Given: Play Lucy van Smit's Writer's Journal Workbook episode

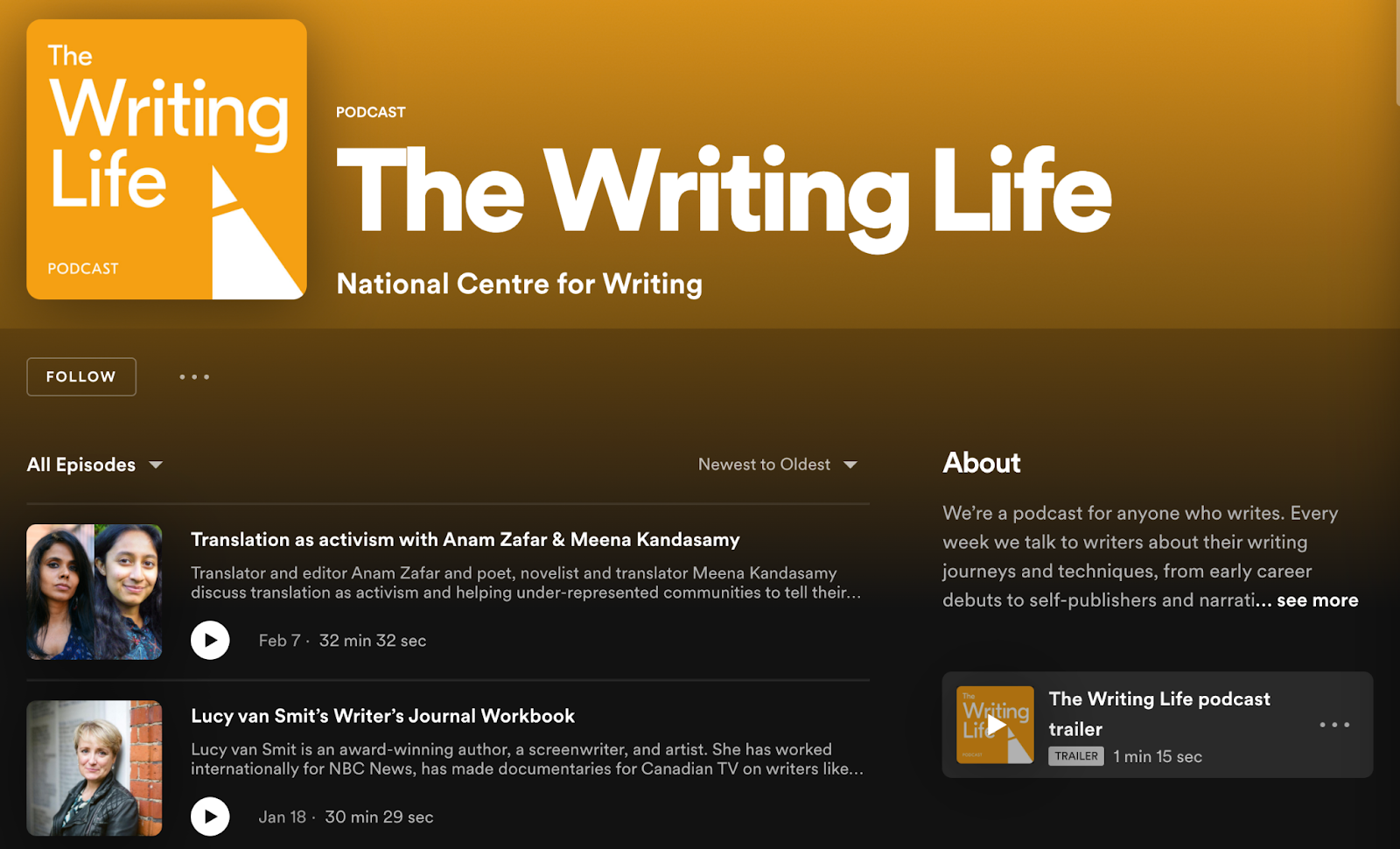Looking at the screenshot, I should coord(210,817).
